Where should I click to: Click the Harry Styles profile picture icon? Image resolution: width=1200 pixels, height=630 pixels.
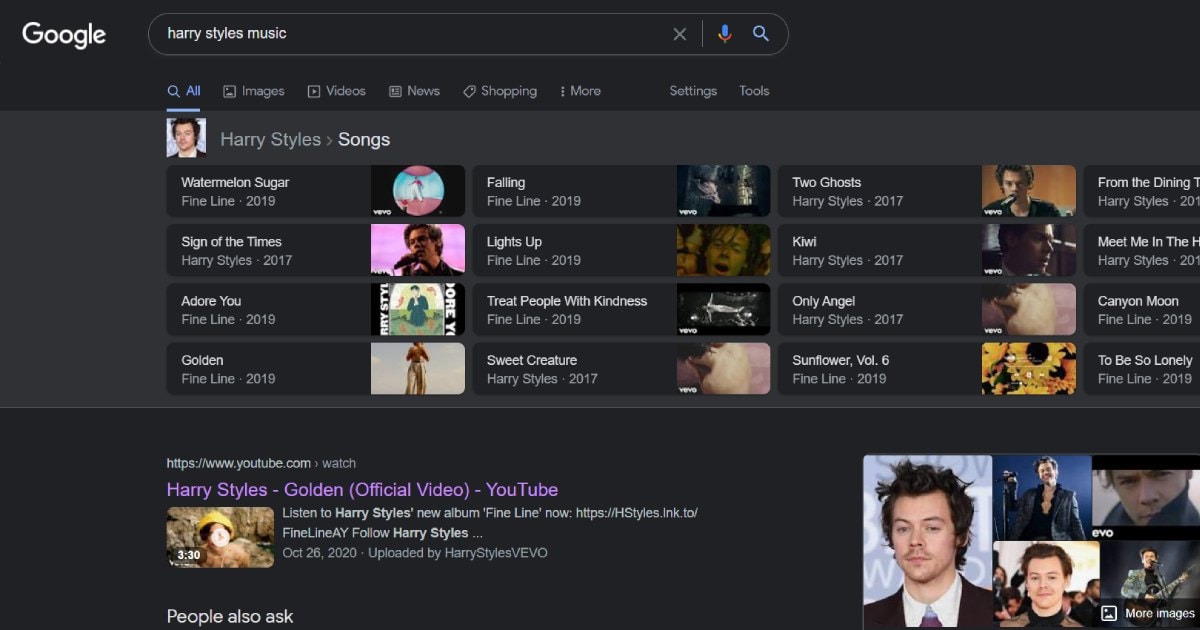pyautogui.click(x=186, y=138)
